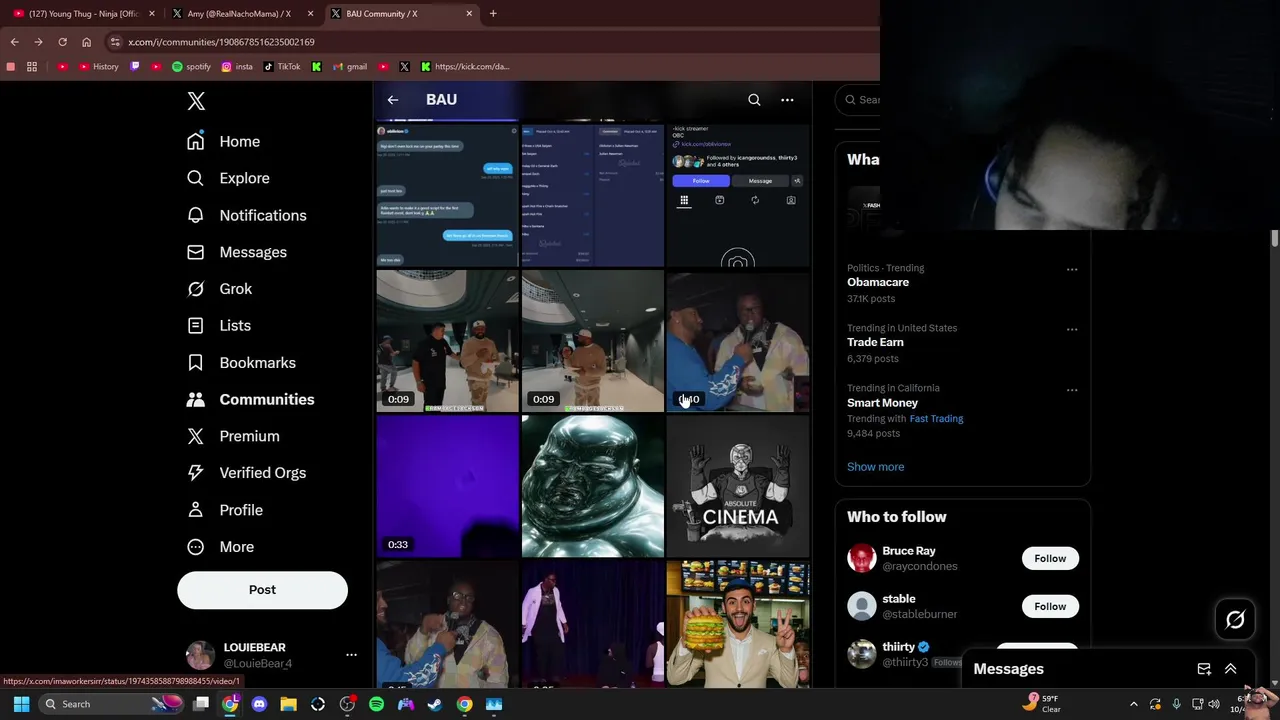Open options for Smart Money trend
Screen dimensions: 1280x720
[1072, 390]
